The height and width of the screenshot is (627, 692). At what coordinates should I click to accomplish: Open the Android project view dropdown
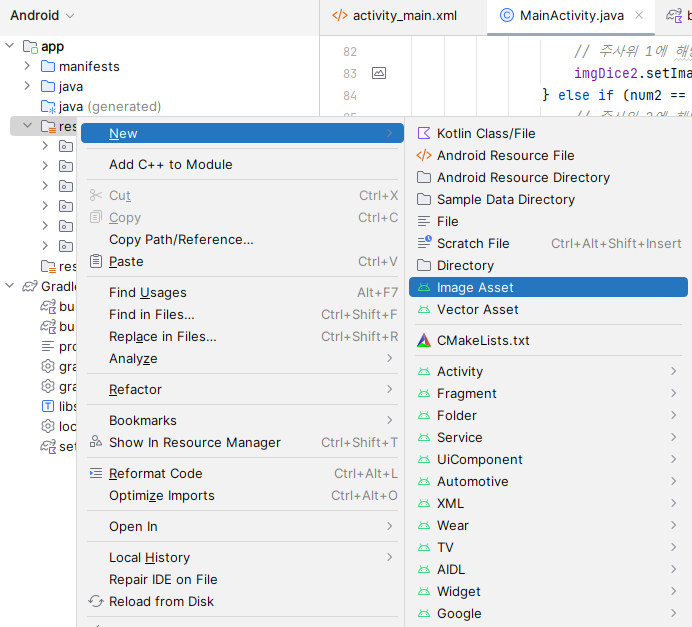pyautogui.click(x=42, y=15)
